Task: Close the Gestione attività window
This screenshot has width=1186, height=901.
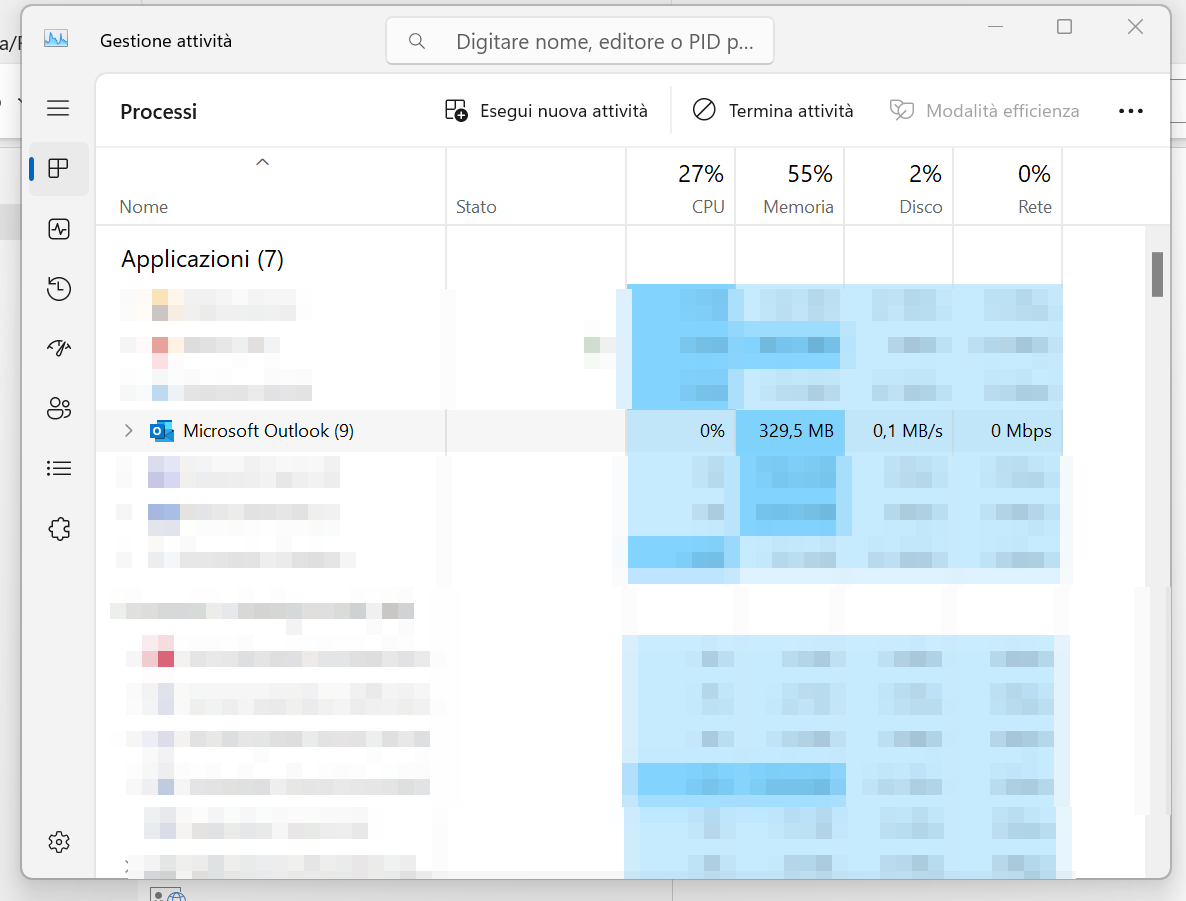Action: click(x=1135, y=27)
